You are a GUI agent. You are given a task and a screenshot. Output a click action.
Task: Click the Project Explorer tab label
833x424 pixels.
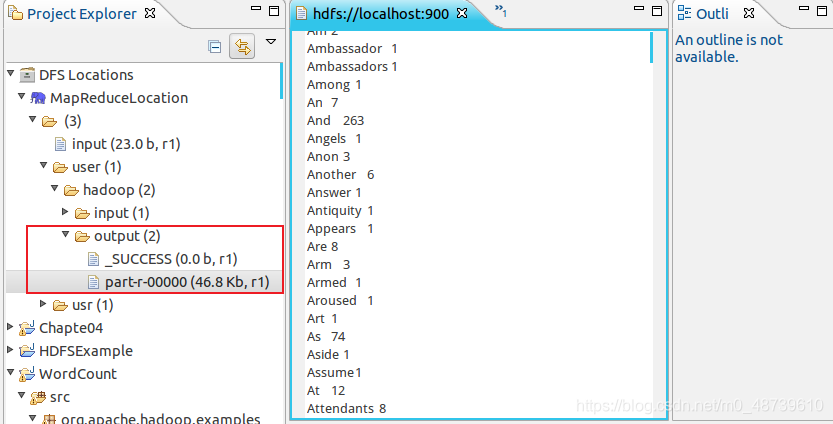[x=82, y=14]
